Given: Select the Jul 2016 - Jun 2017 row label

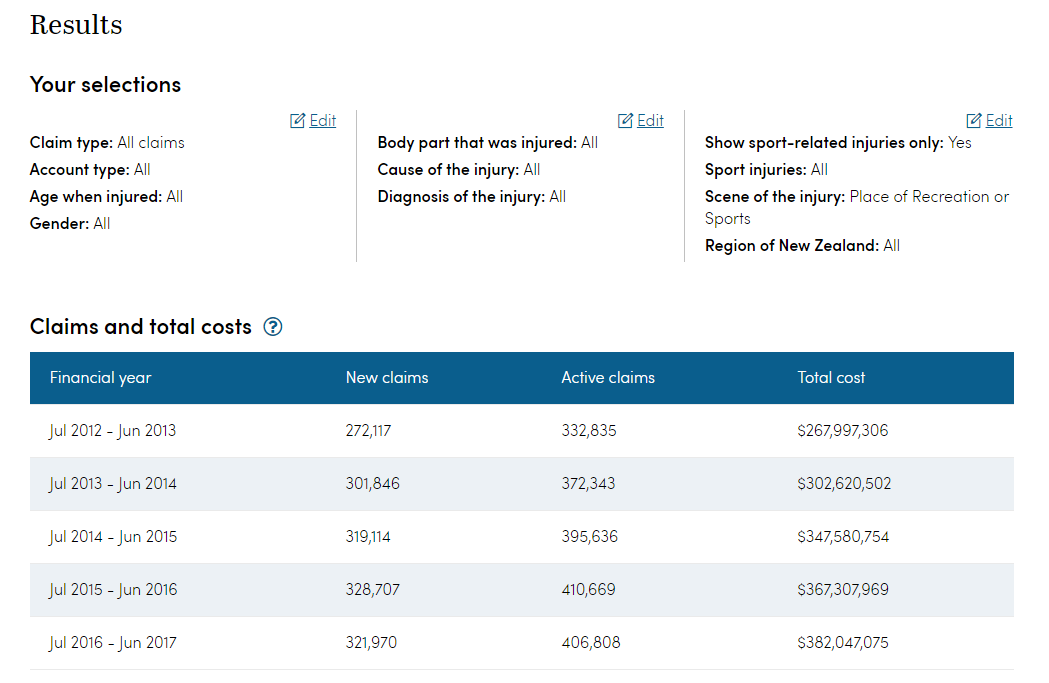Looking at the screenshot, I should pos(113,643).
